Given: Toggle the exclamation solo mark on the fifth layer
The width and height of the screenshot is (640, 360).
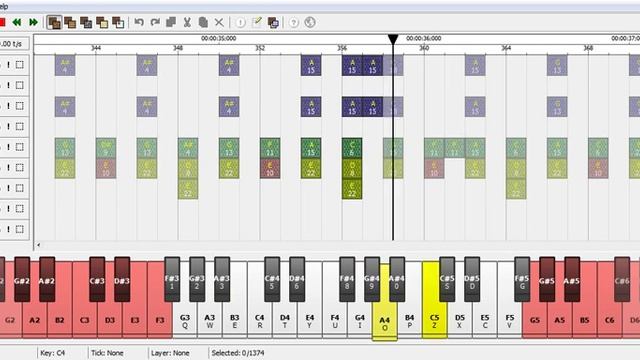Looking at the screenshot, I should pos(8,147).
